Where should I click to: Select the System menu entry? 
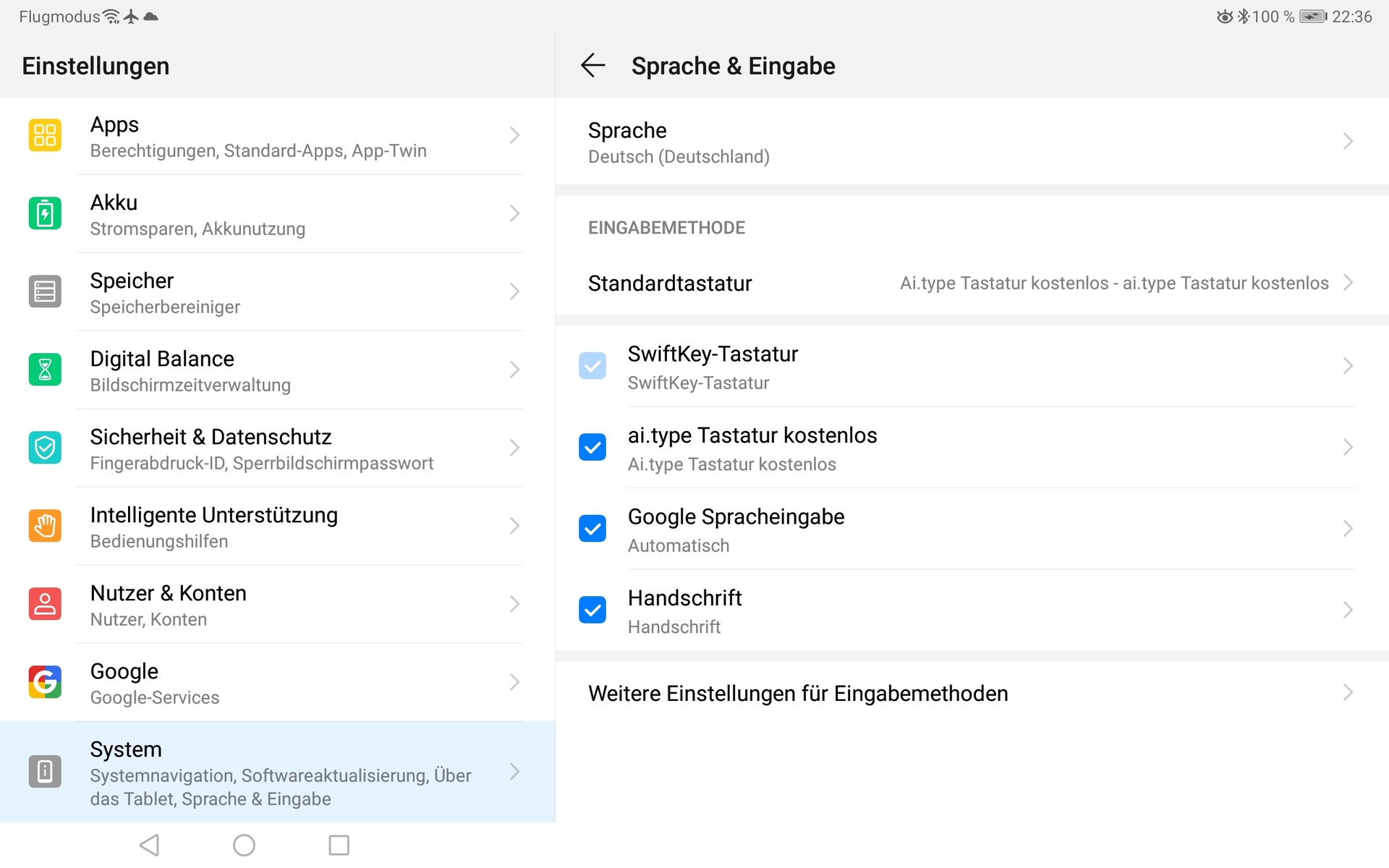[278, 772]
